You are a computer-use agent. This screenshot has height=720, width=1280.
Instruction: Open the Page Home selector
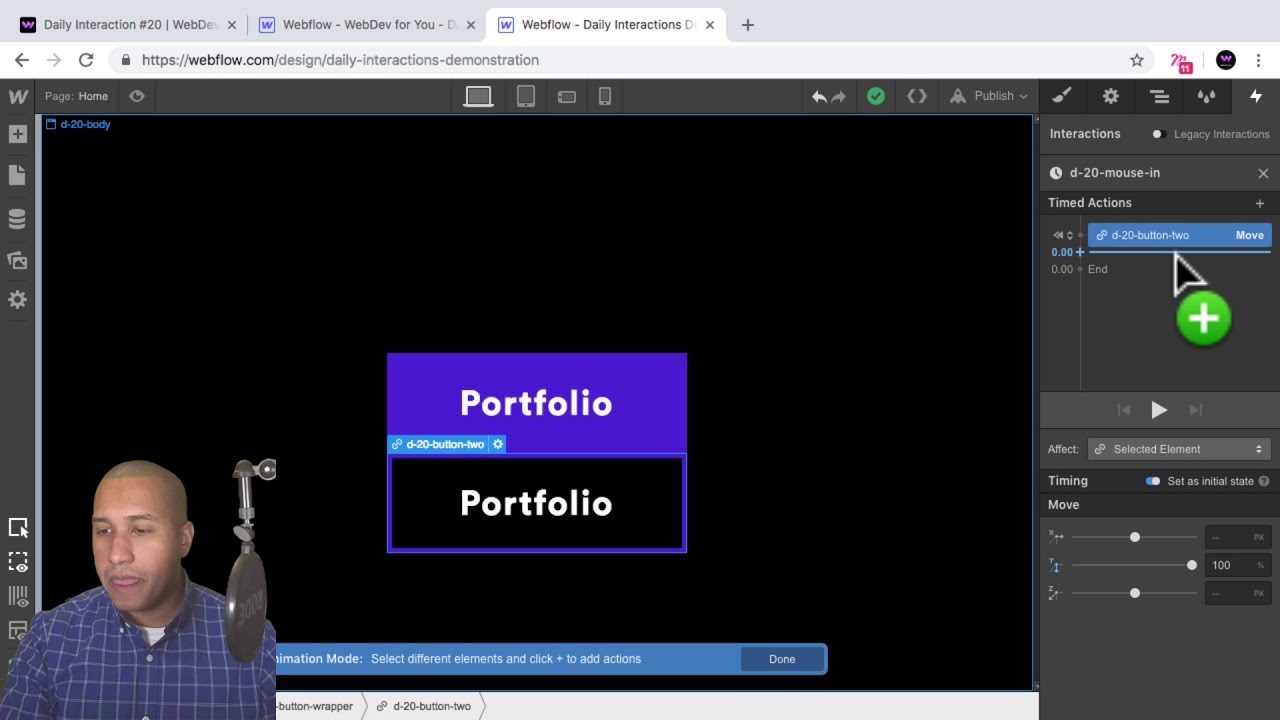[77, 96]
